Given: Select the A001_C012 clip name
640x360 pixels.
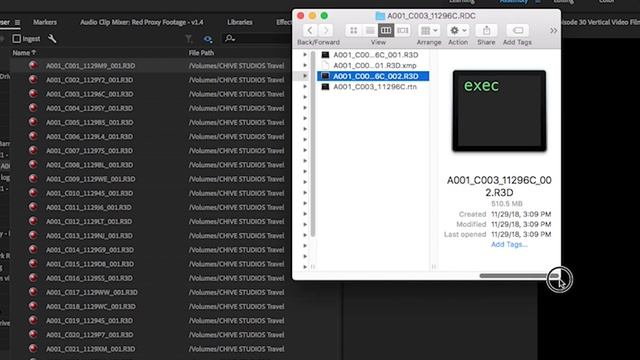Looking at the screenshot, I should click(89, 221).
